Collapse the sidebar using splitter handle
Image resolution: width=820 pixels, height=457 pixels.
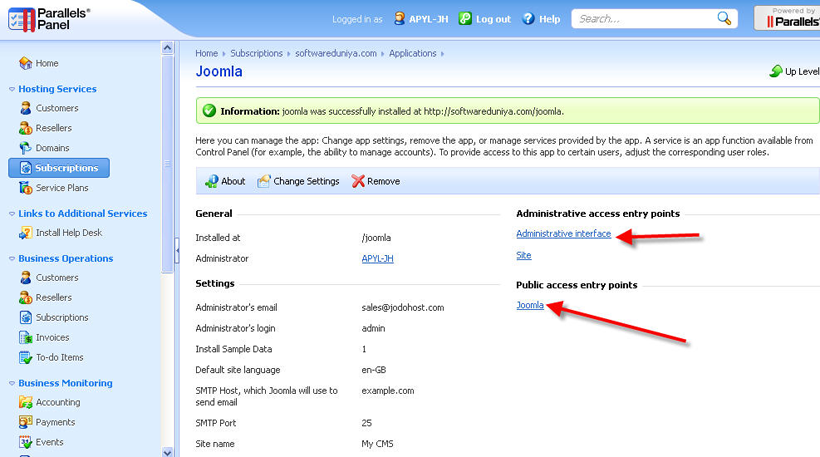[x=177, y=250]
